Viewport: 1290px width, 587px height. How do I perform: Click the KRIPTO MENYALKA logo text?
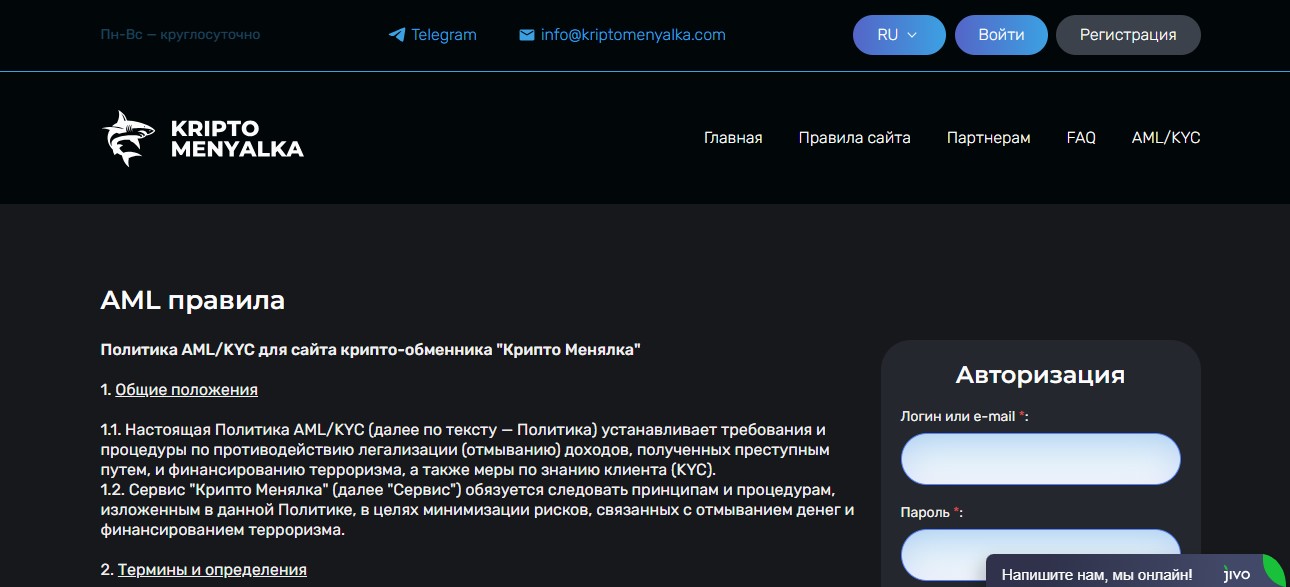(237, 139)
